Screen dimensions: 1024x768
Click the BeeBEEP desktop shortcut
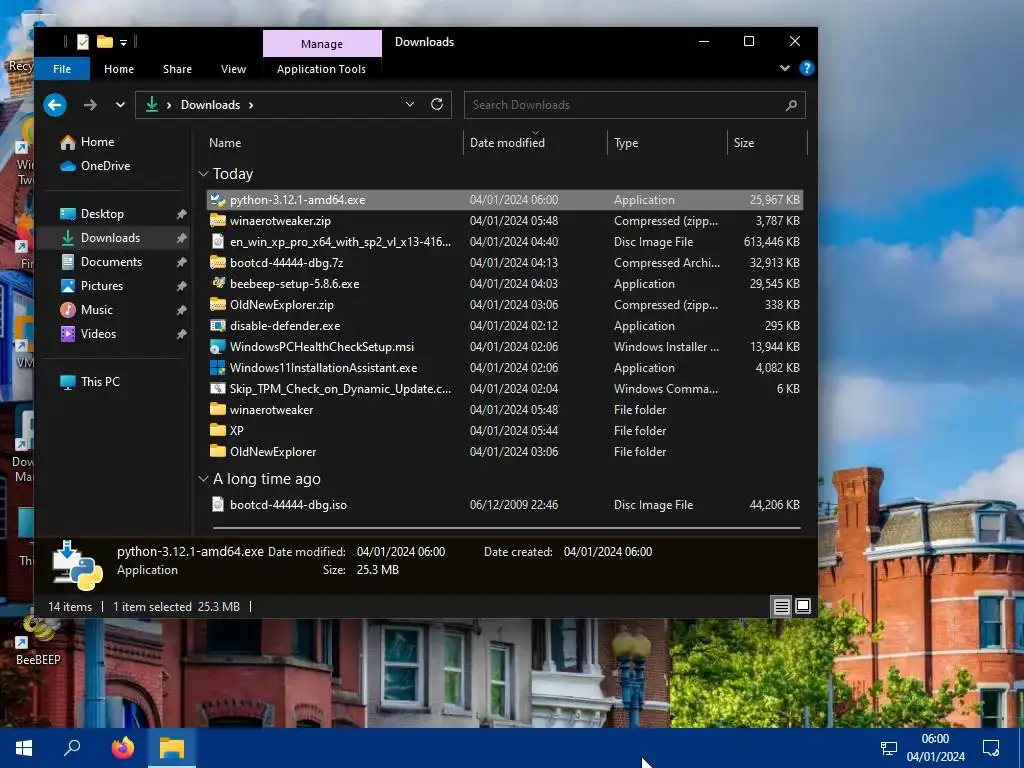pos(38,642)
